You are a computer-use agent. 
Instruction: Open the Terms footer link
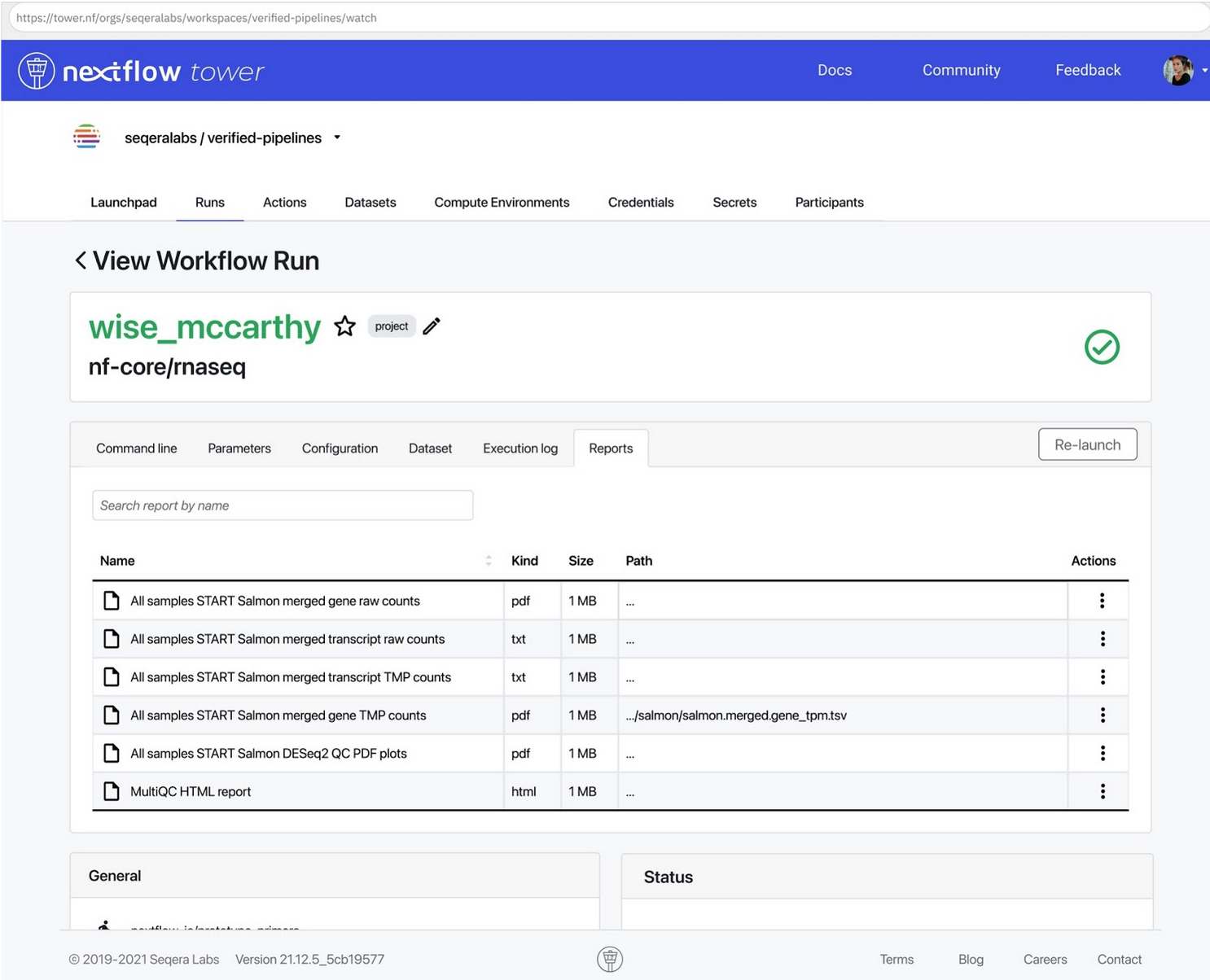tap(897, 960)
